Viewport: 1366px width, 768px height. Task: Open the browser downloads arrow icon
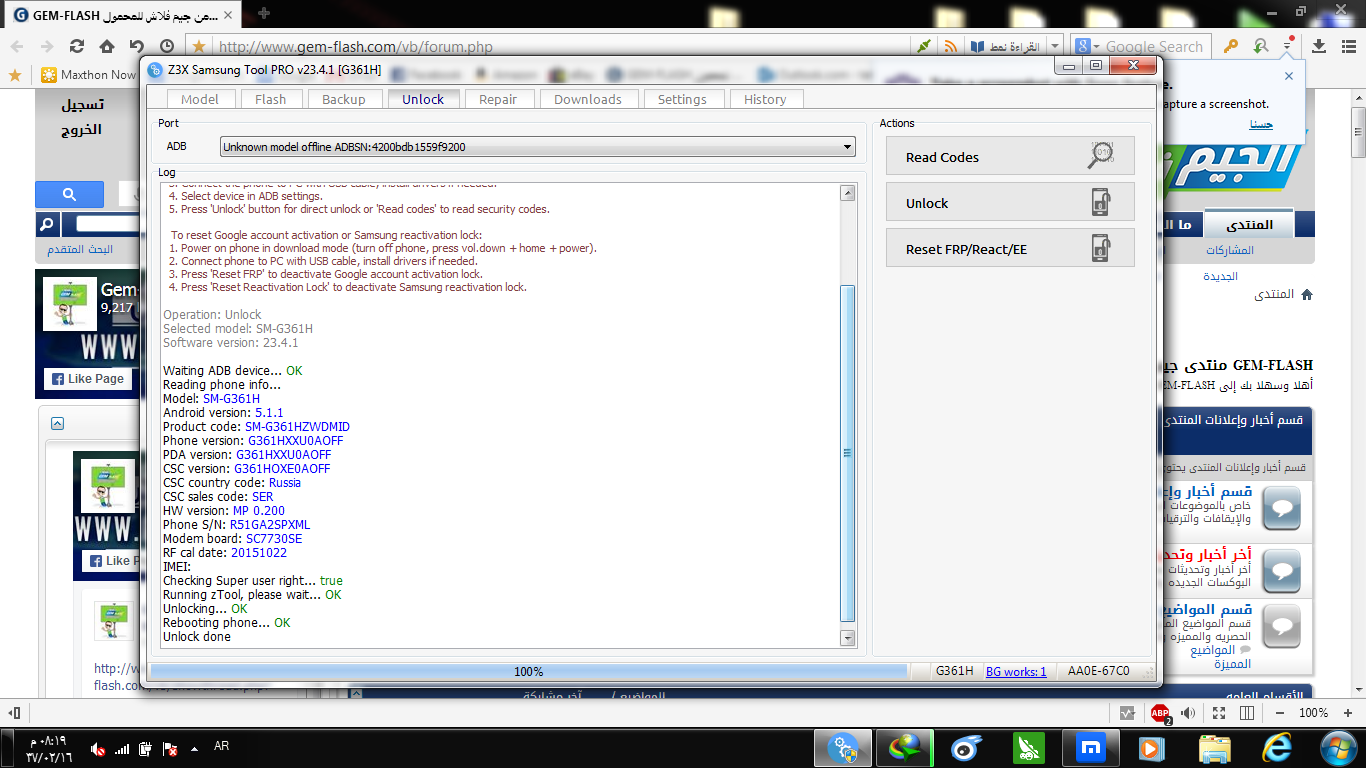tap(1319, 46)
